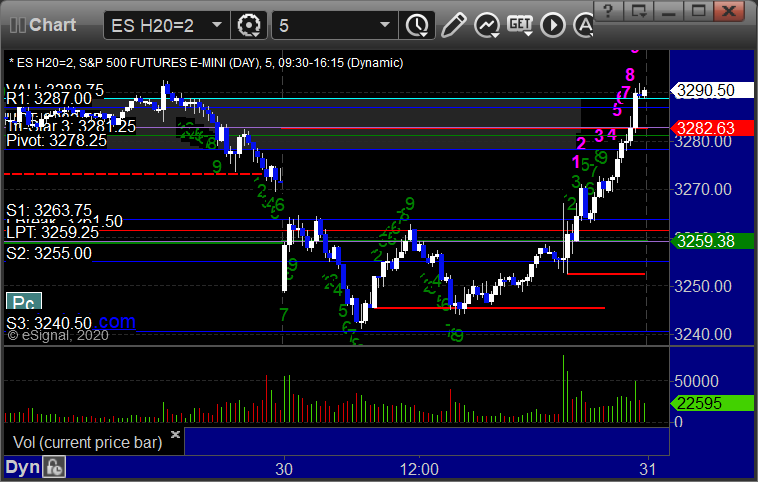Open the window link options dropdown icon

639,10
